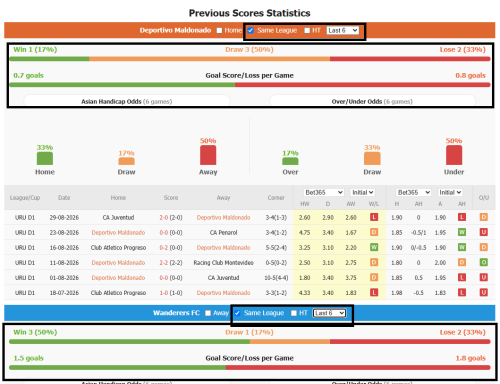Open Last 6 dropdown in blue header
Screen dimensions: 500x384
(329, 313)
